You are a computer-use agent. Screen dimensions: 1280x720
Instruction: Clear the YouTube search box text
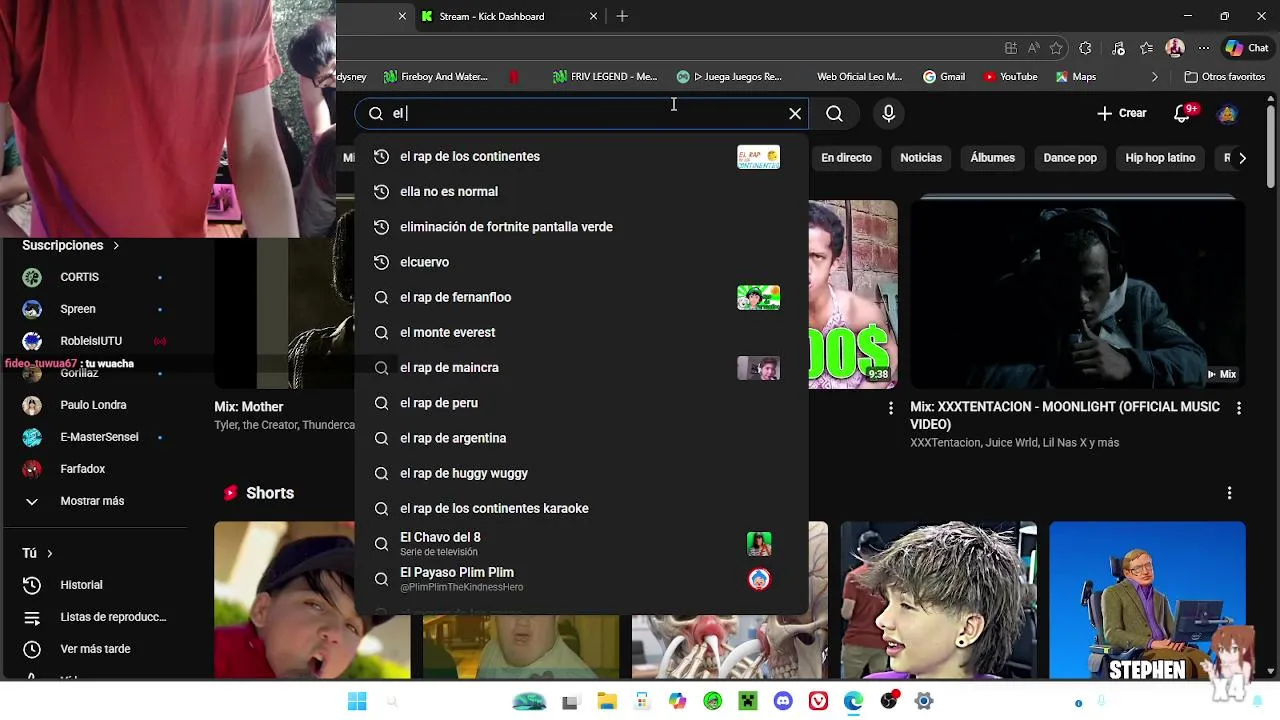pyautogui.click(x=795, y=114)
